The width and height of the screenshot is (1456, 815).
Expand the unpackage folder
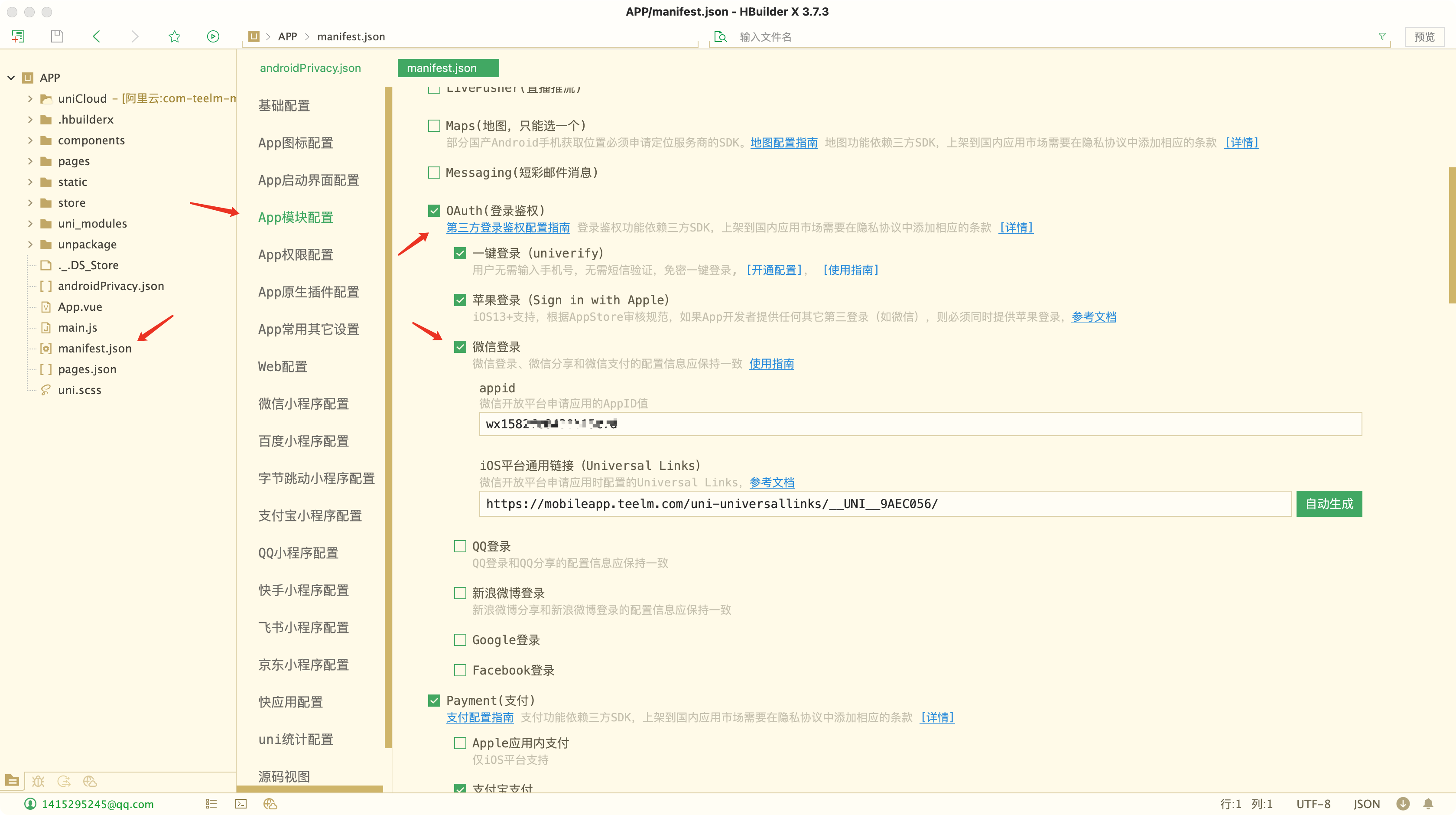(30, 244)
